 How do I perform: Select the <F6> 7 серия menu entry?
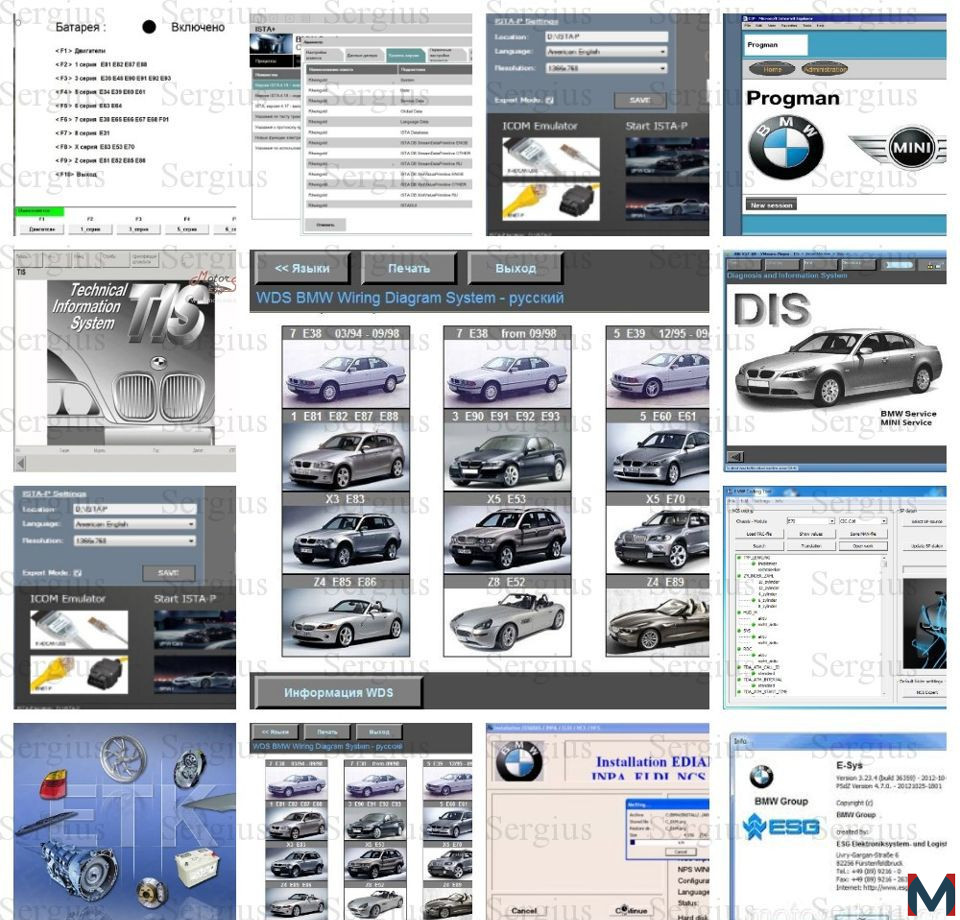pos(112,119)
